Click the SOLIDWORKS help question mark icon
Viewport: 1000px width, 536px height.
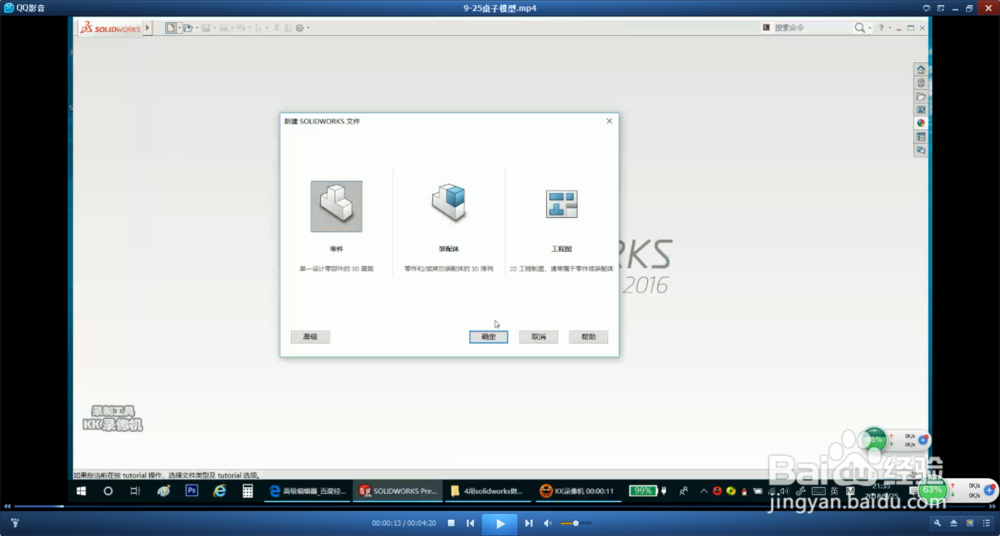click(x=881, y=28)
